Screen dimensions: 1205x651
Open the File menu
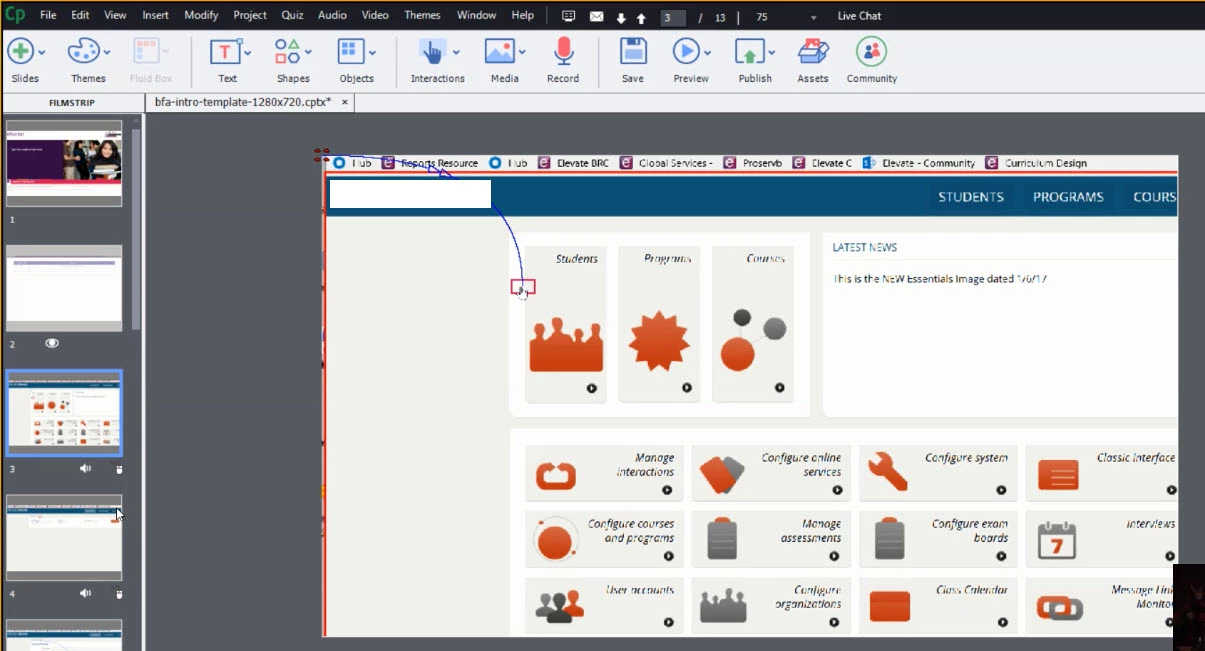pyautogui.click(x=48, y=15)
